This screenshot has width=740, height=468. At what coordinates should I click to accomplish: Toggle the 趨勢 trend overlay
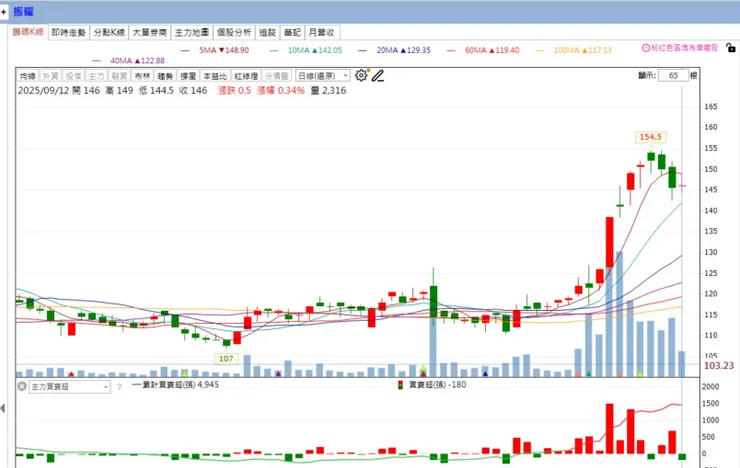pyautogui.click(x=165, y=76)
